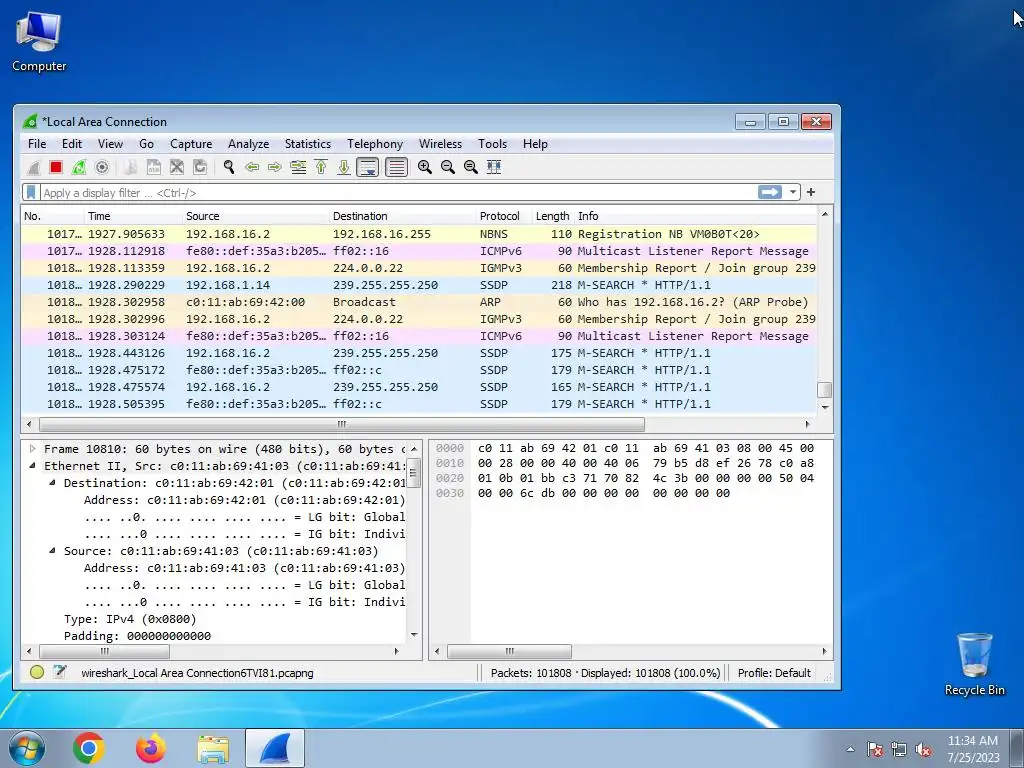Click the Reload capture file icon
1024x768 pixels.
(x=200, y=168)
